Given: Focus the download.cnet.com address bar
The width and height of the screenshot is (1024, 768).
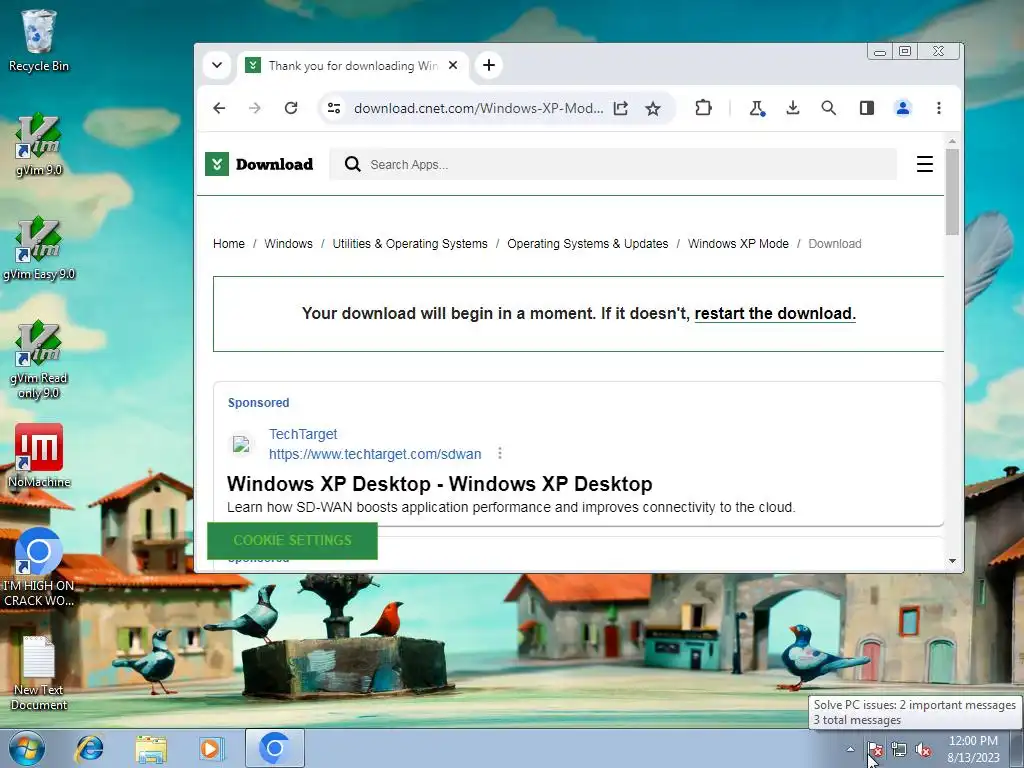Looking at the screenshot, I should pyautogui.click(x=478, y=108).
